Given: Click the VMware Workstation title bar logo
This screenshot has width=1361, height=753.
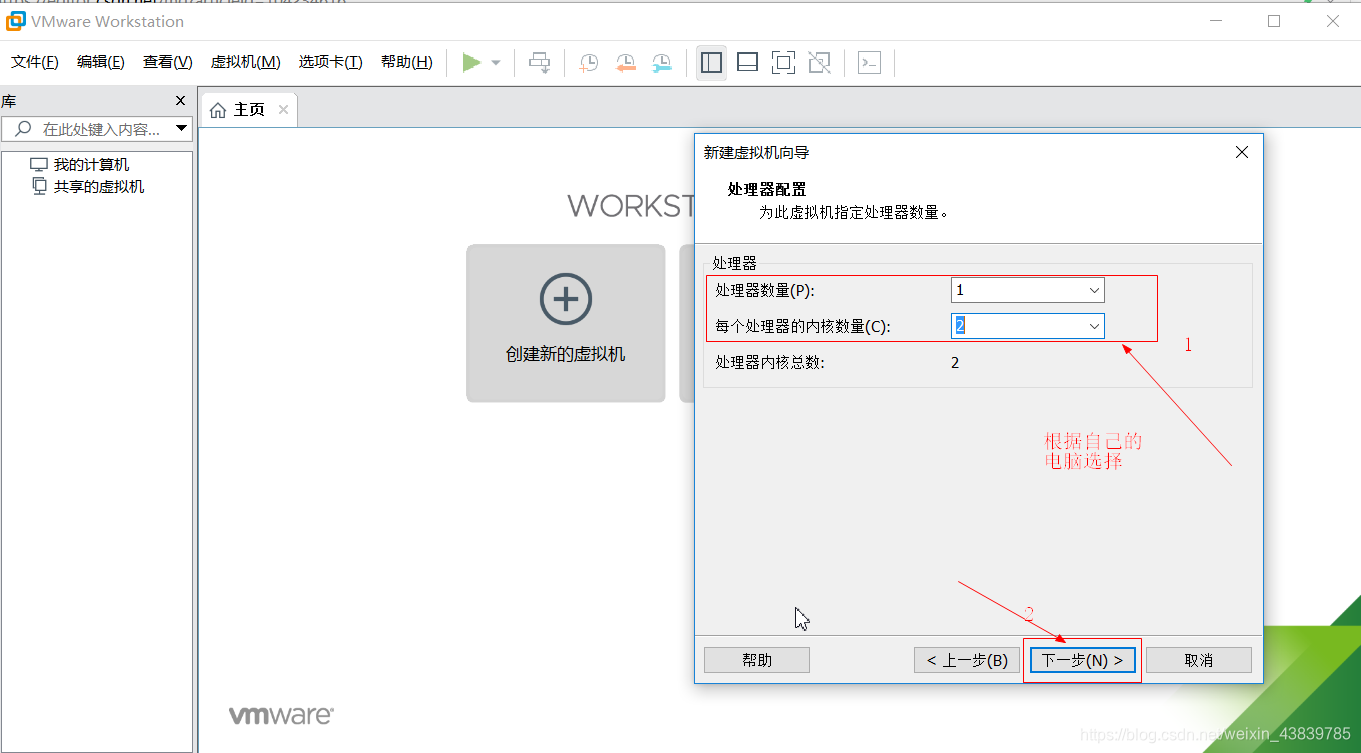Looking at the screenshot, I should tap(16, 21).
